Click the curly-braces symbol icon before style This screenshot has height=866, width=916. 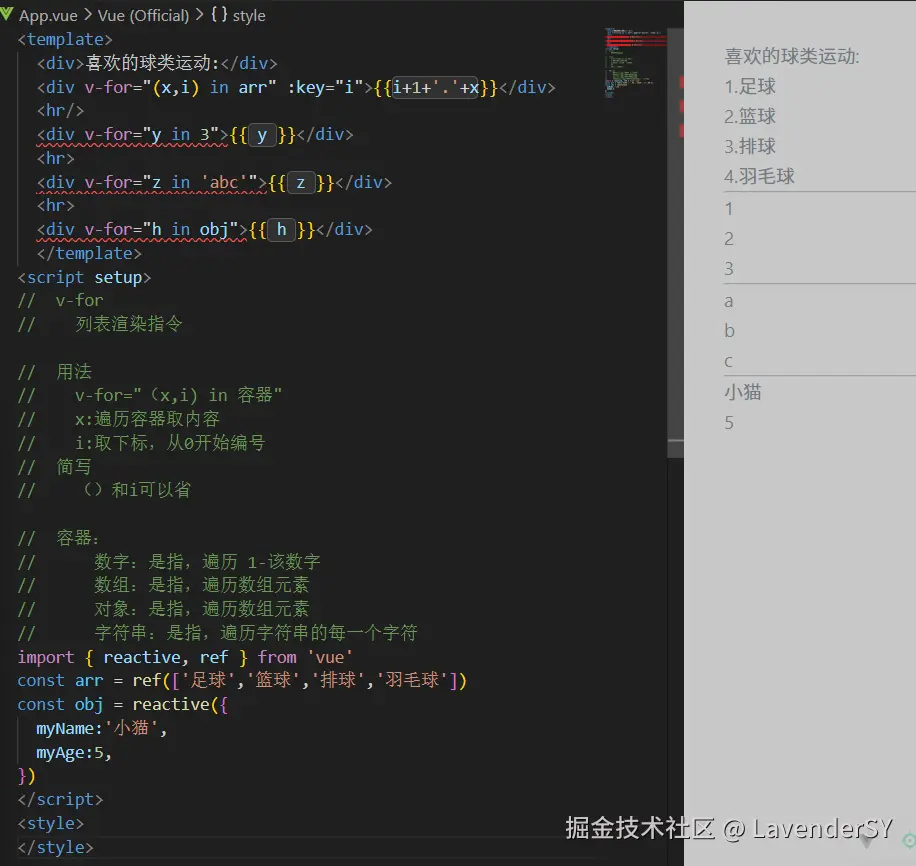point(218,15)
